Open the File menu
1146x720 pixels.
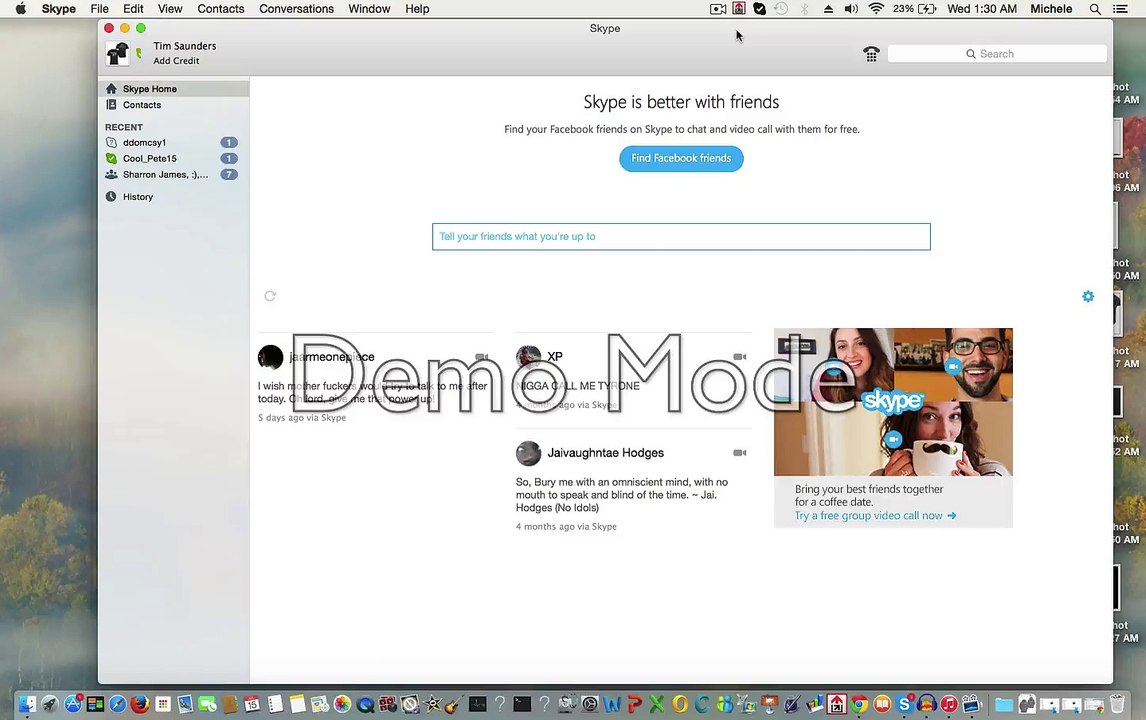[x=99, y=9]
